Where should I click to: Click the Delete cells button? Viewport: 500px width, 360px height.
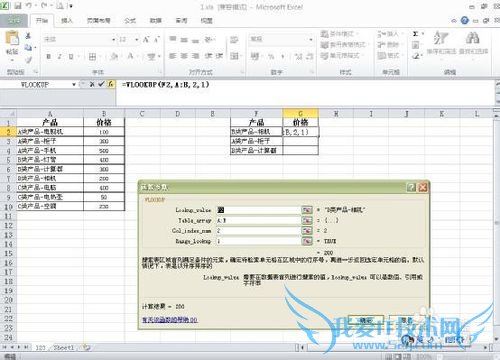[389, 45]
